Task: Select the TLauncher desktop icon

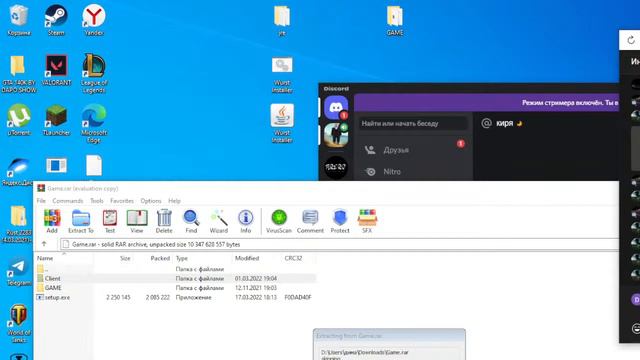Action: click(x=56, y=120)
